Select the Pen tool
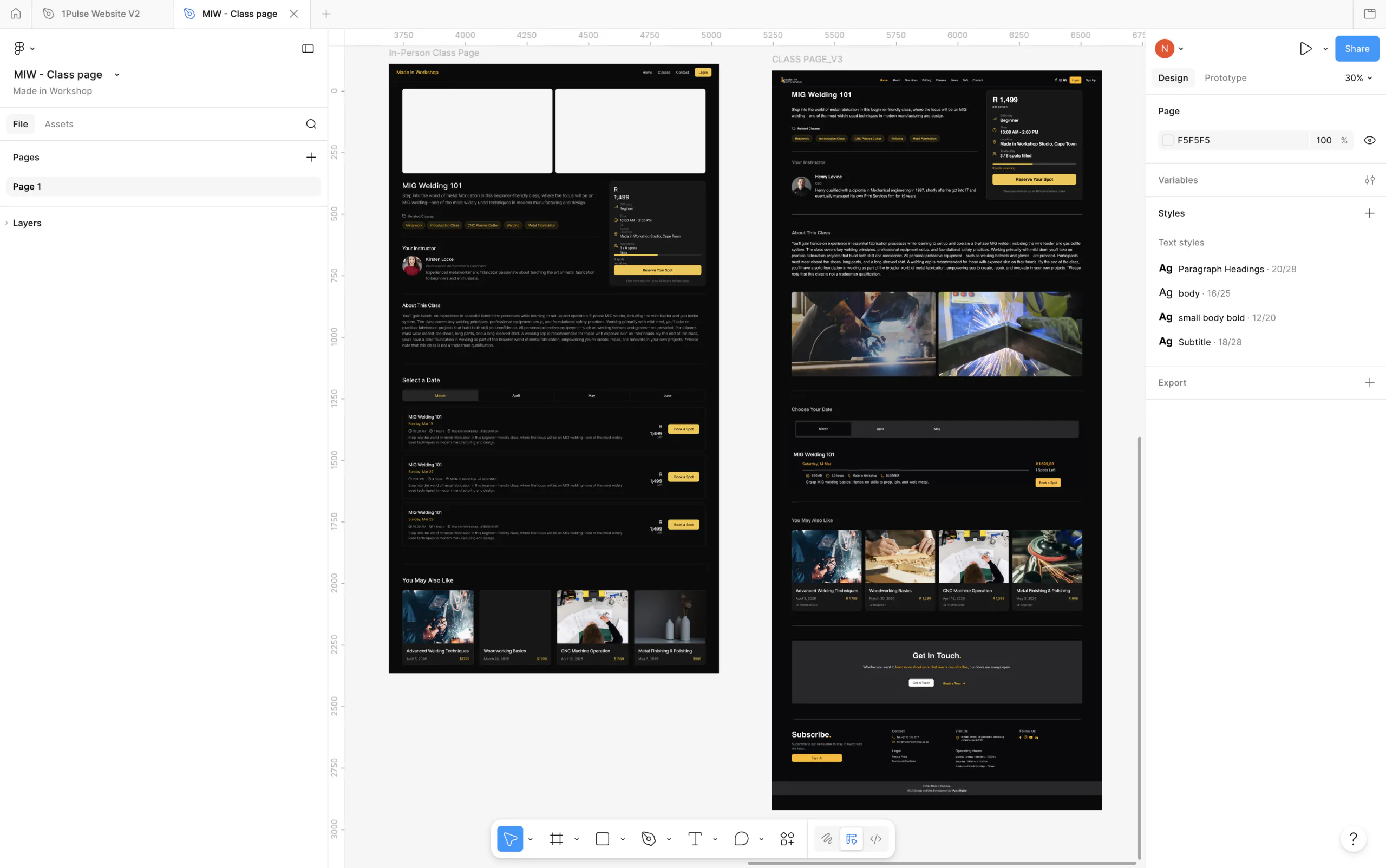Screen dimensions: 1386x868 click(649, 839)
